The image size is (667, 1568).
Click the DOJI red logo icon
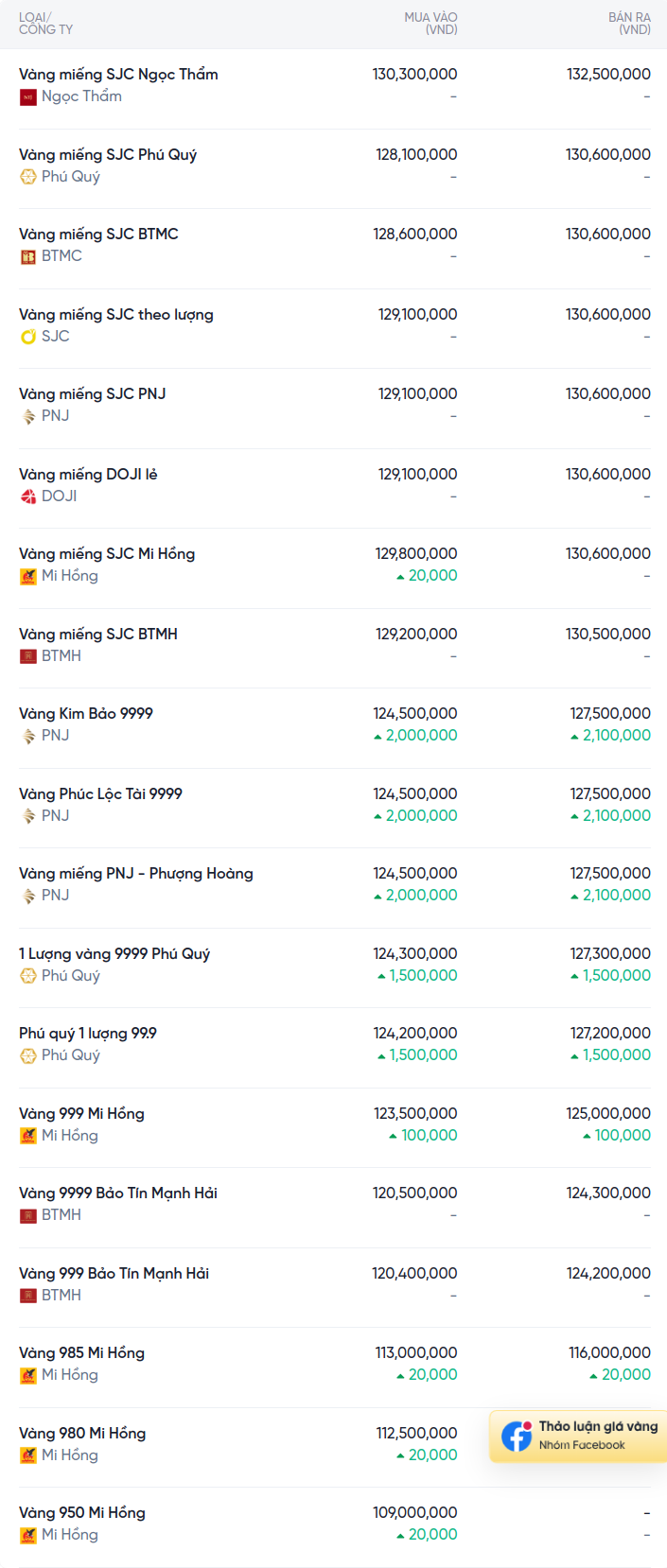pos(28,497)
